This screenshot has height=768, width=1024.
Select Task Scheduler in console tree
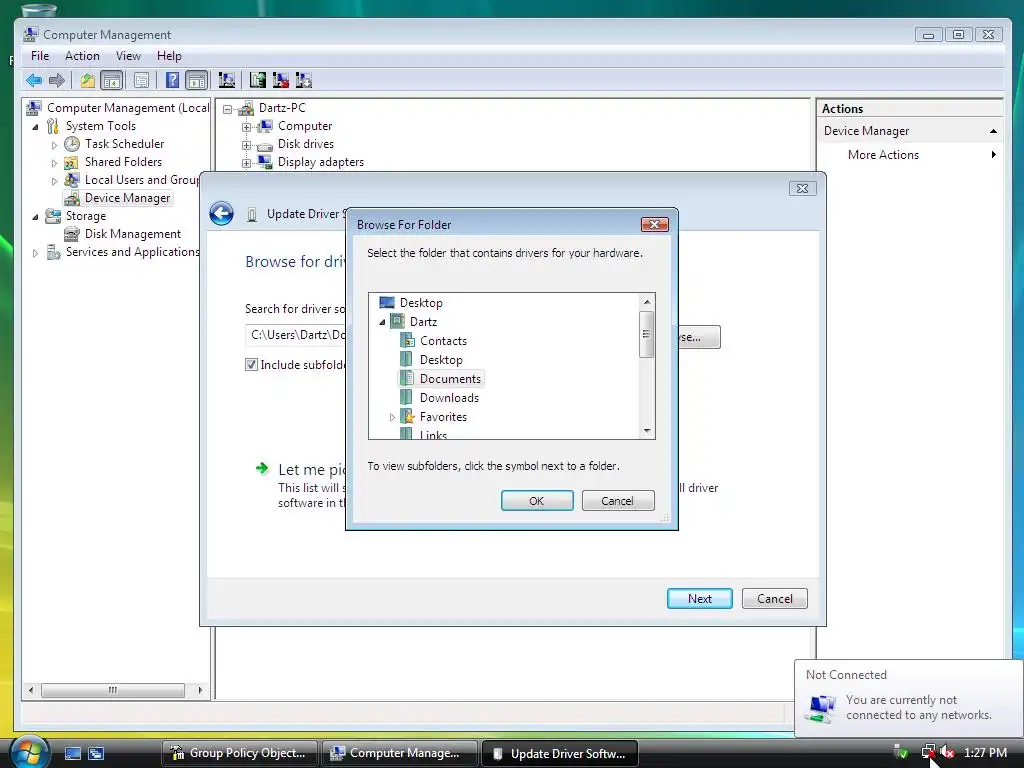pyautogui.click(x=124, y=144)
